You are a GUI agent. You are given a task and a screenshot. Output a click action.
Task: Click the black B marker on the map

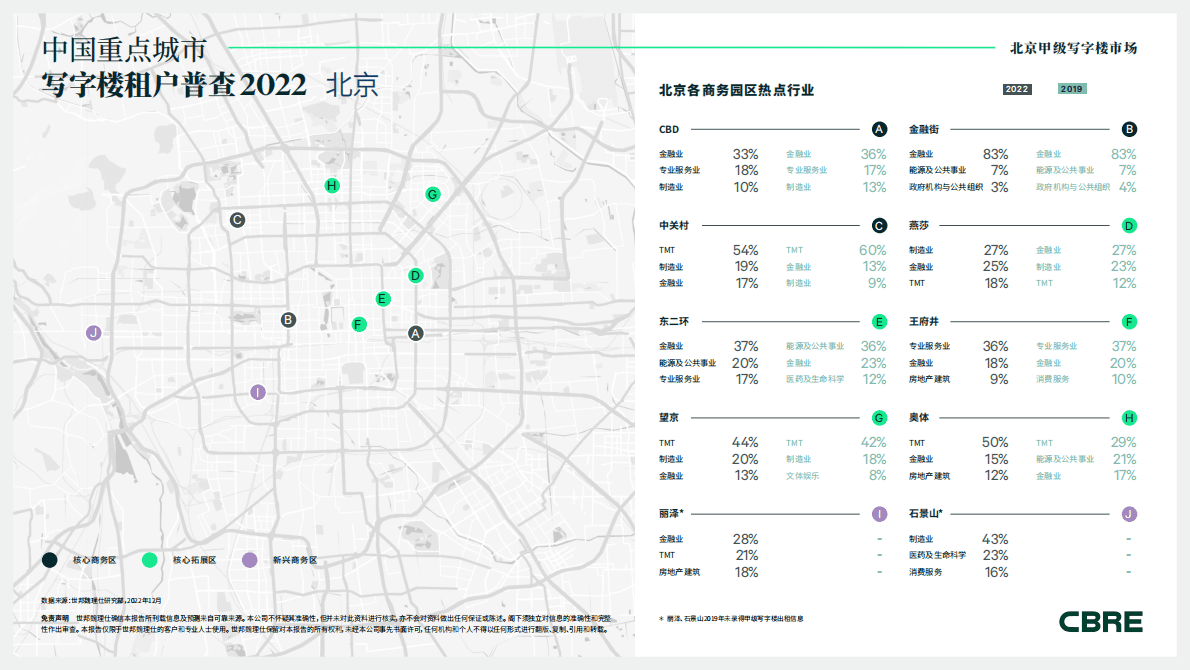click(x=288, y=319)
